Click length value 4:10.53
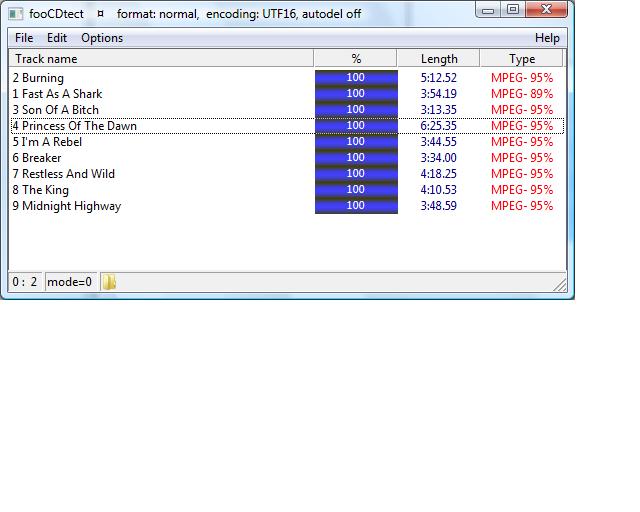Screen dimensions: 640x512 (x=438, y=189)
